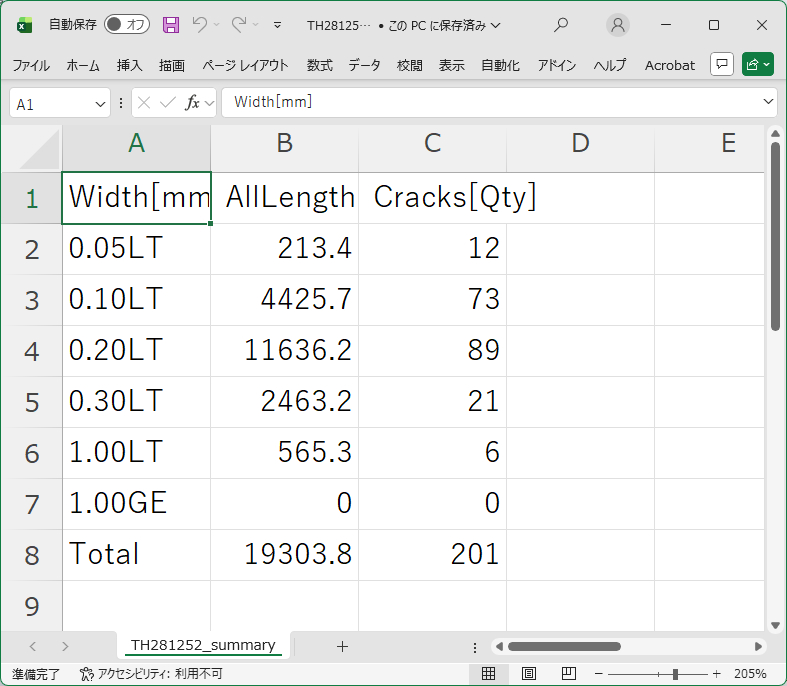The width and height of the screenshot is (787, 686).
Task: Switch to the 挿入 ribbon tab
Action: 129,65
